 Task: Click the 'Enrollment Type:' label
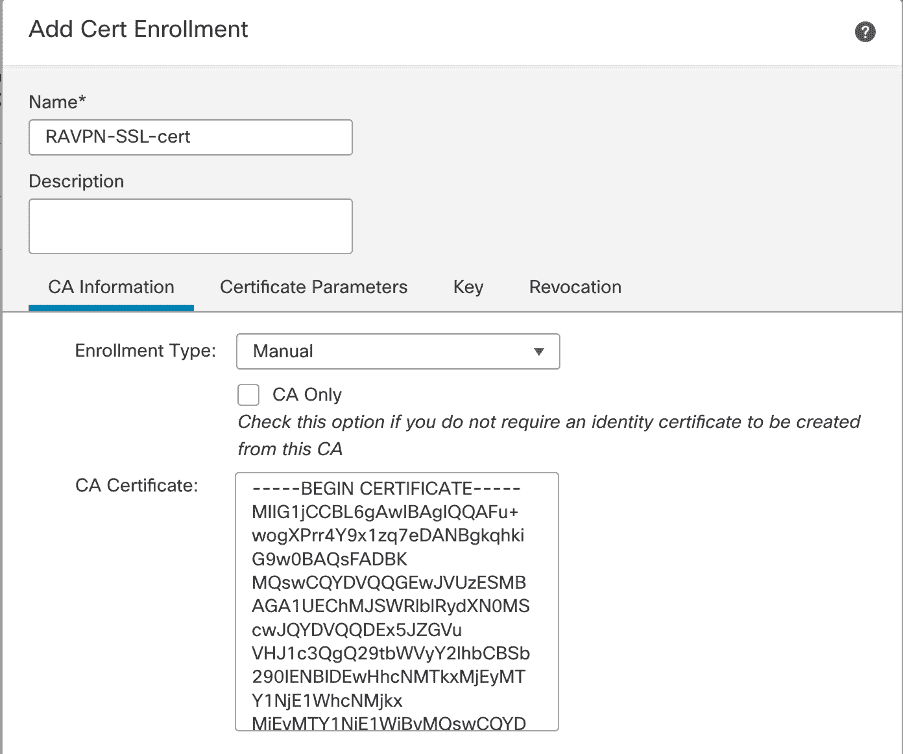(x=145, y=350)
